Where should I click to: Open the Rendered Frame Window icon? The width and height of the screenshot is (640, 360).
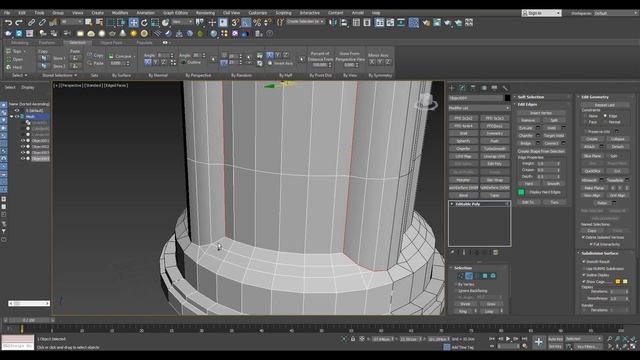437,22
